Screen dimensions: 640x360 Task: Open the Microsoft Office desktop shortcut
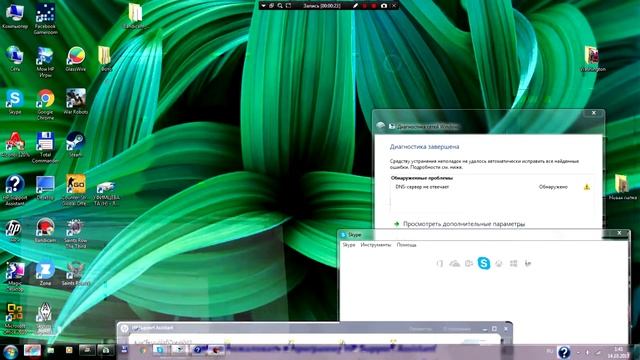pos(15,318)
